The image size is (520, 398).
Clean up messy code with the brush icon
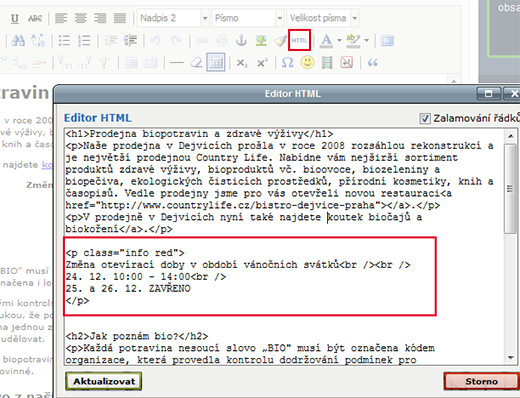tap(280, 40)
